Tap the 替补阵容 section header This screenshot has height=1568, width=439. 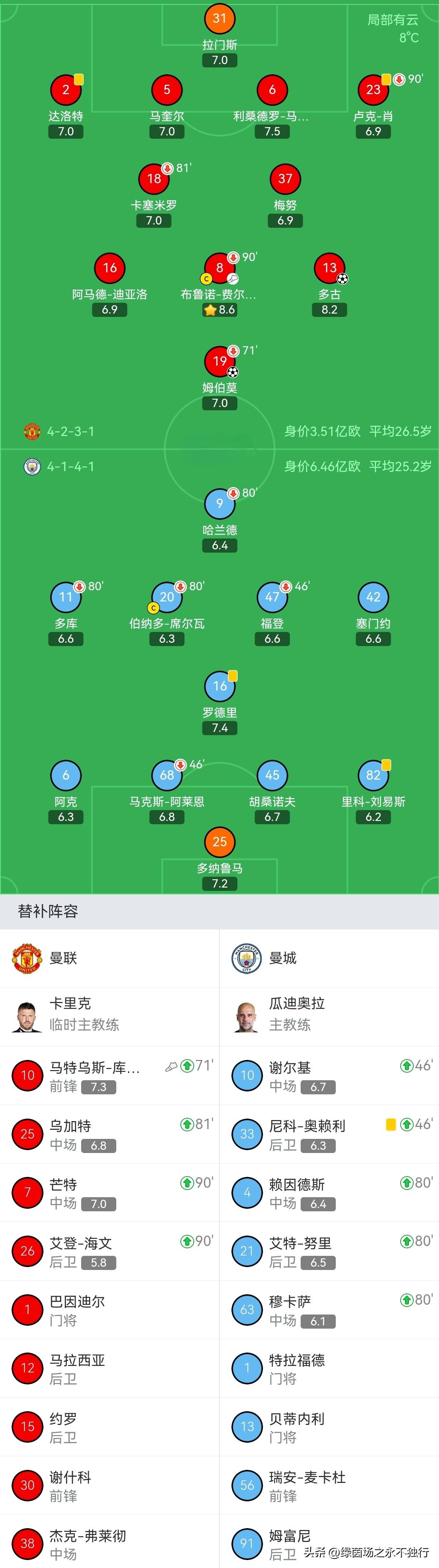tap(48, 911)
